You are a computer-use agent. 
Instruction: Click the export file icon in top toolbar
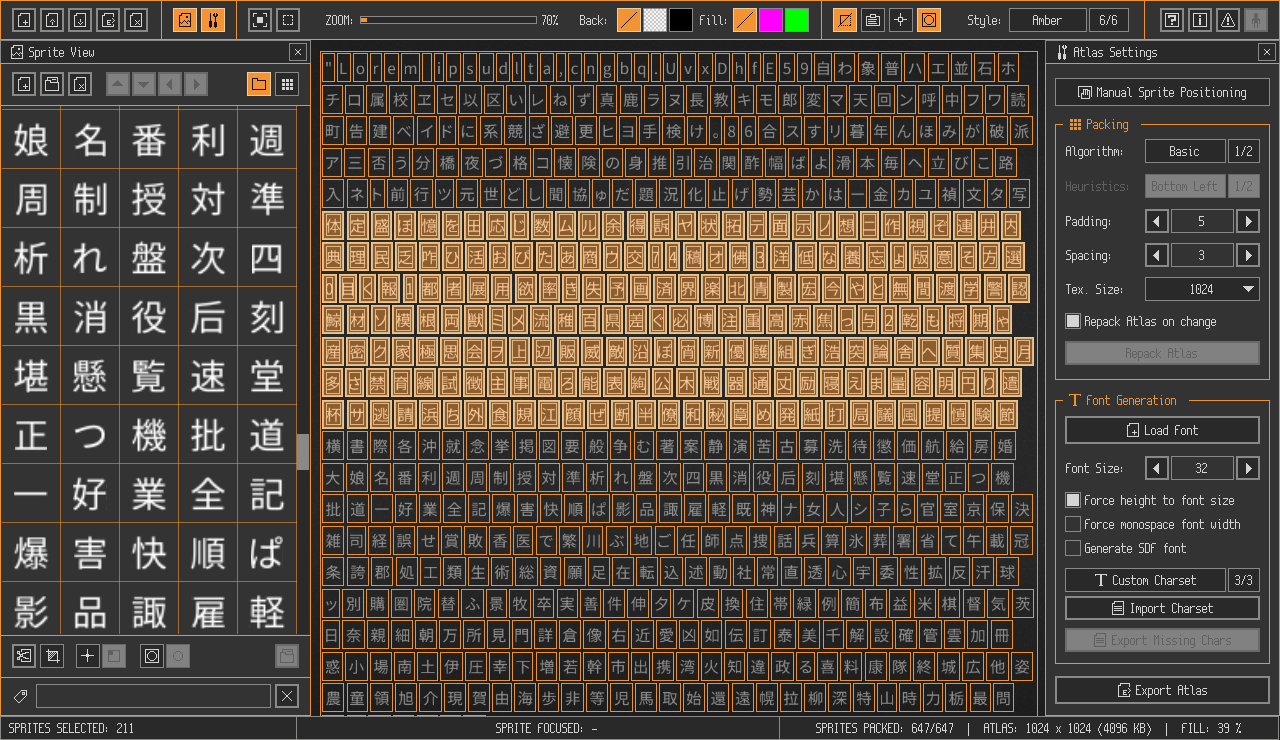coord(109,20)
